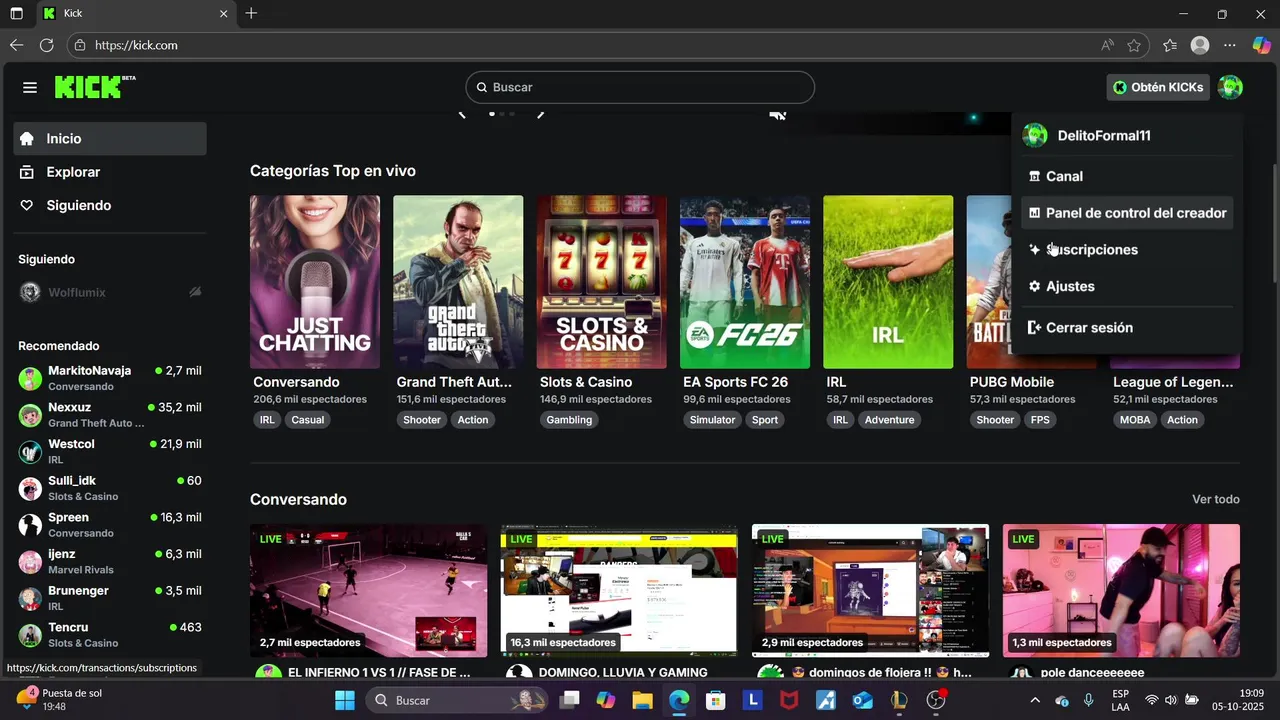
Task: Open Explorar in the sidebar
Action: 110,172
